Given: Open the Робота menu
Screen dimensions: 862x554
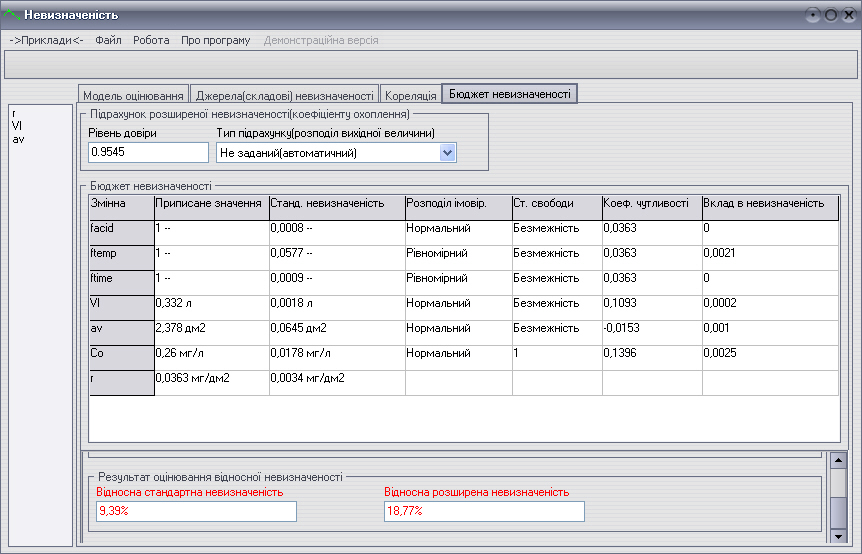Looking at the screenshot, I should click(x=151, y=40).
